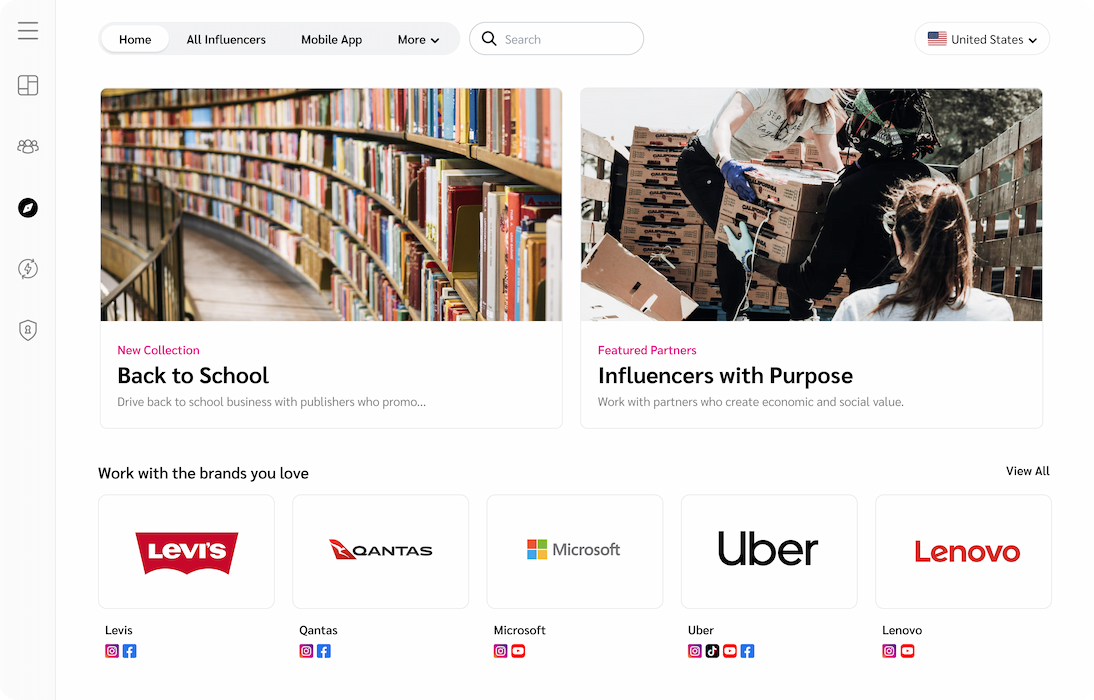Open the dashboard layout icon in sidebar

28,86
